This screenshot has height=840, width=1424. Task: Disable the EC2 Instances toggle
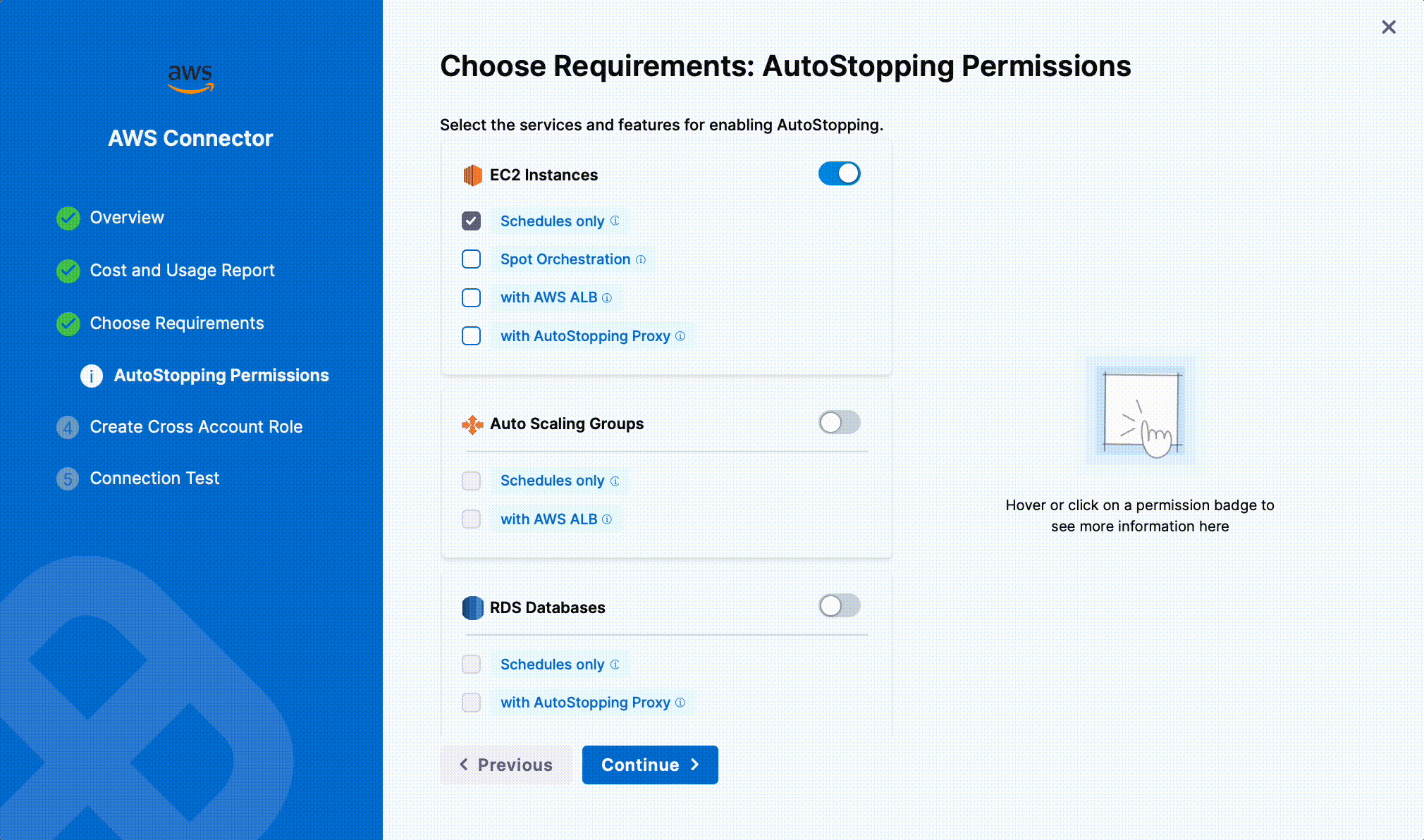(839, 173)
